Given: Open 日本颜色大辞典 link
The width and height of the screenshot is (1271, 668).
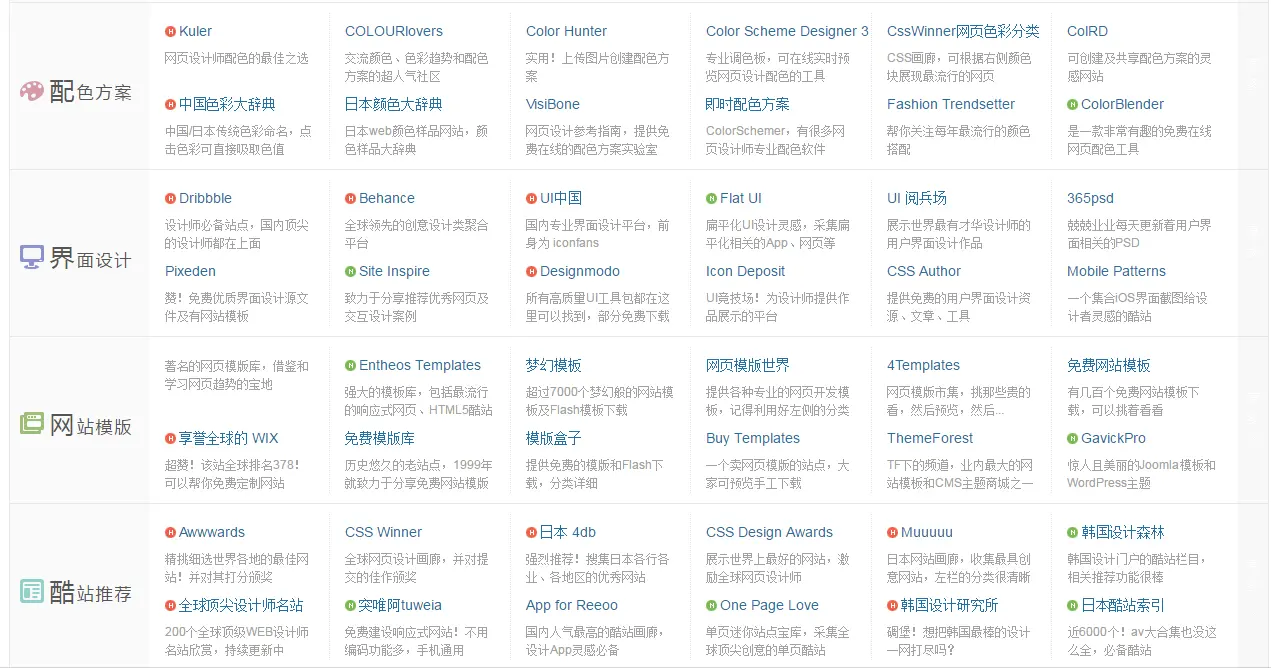Looking at the screenshot, I should [394, 104].
